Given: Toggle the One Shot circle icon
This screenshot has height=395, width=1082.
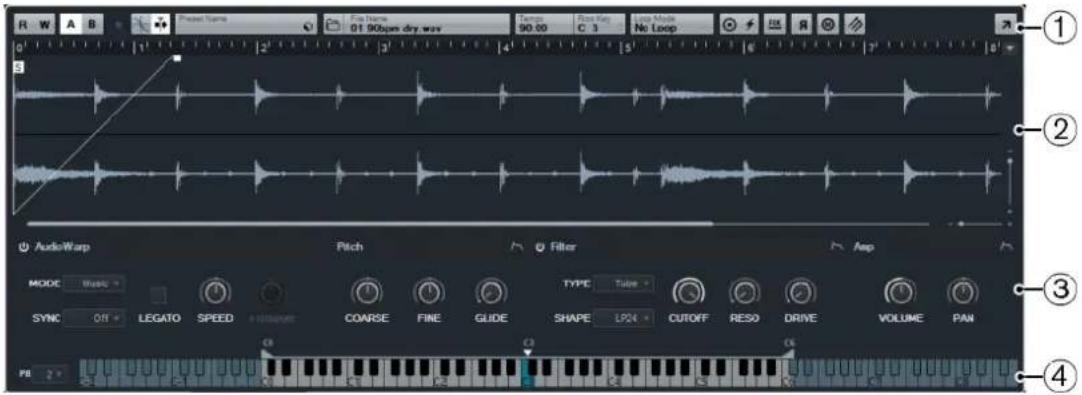Looking at the screenshot, I should pos(730,25).
